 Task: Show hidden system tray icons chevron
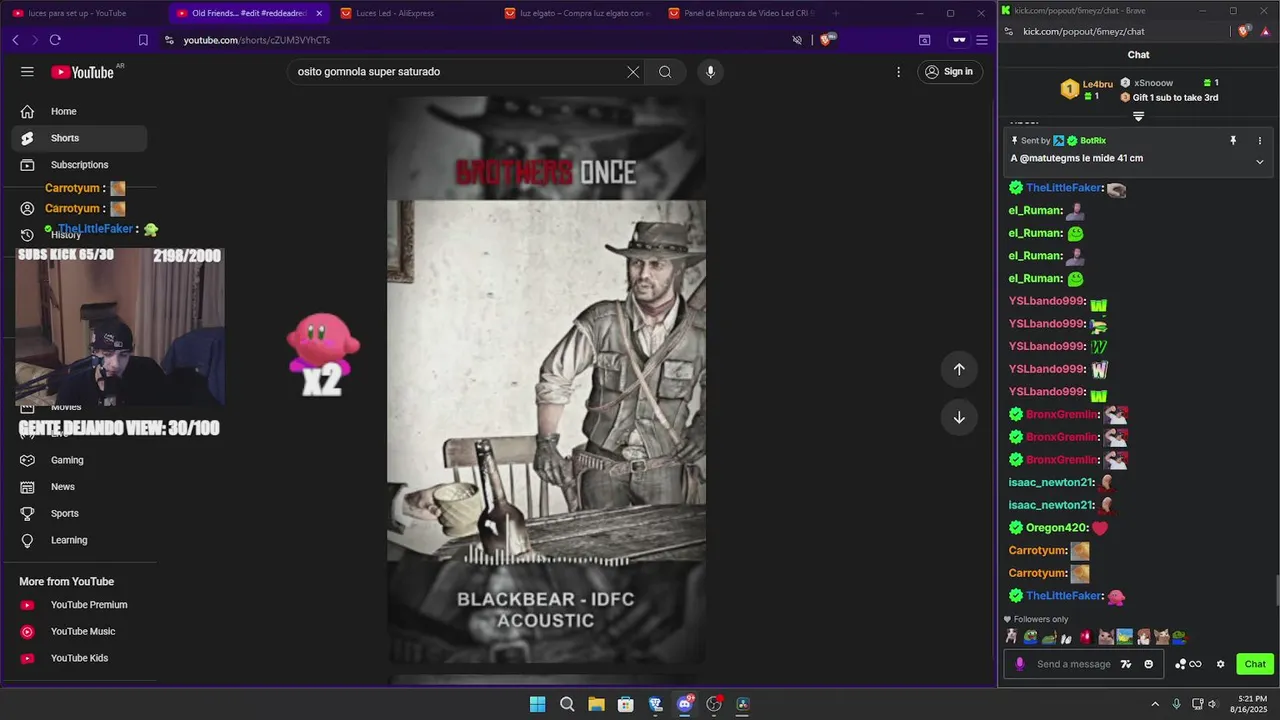1155,704
